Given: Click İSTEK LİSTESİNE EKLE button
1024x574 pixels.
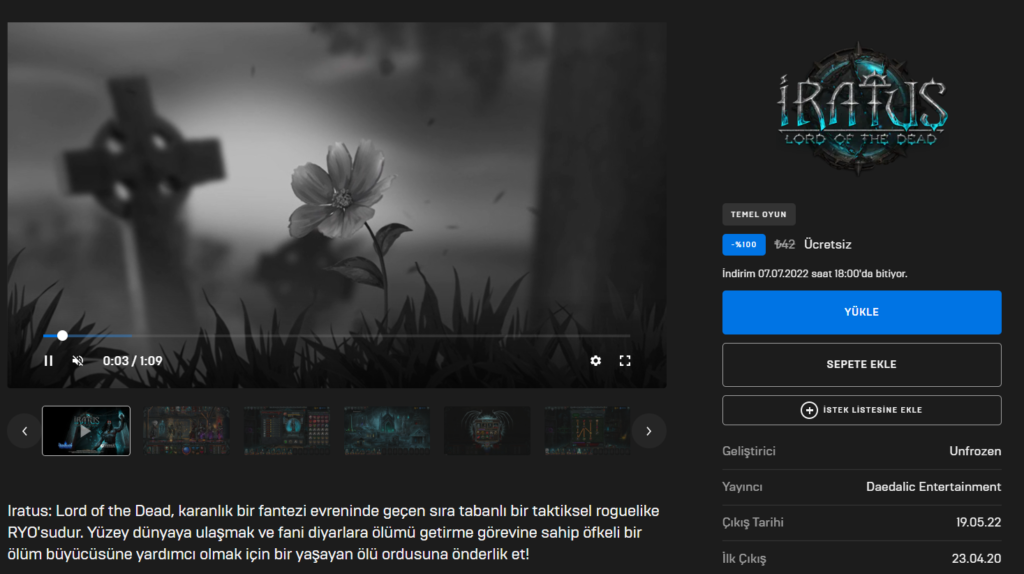Looking at the screenshot, I should point(861,410).
